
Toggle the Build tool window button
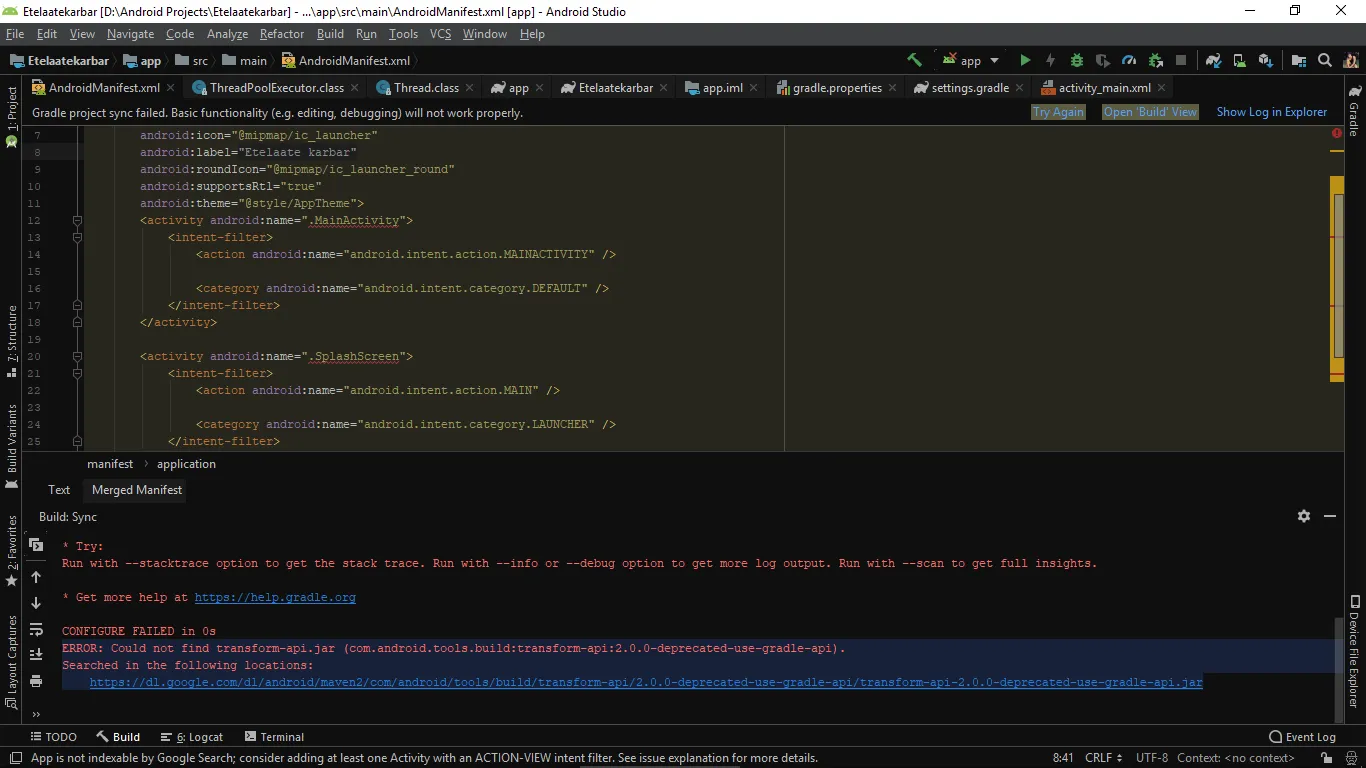pos(117,737)
